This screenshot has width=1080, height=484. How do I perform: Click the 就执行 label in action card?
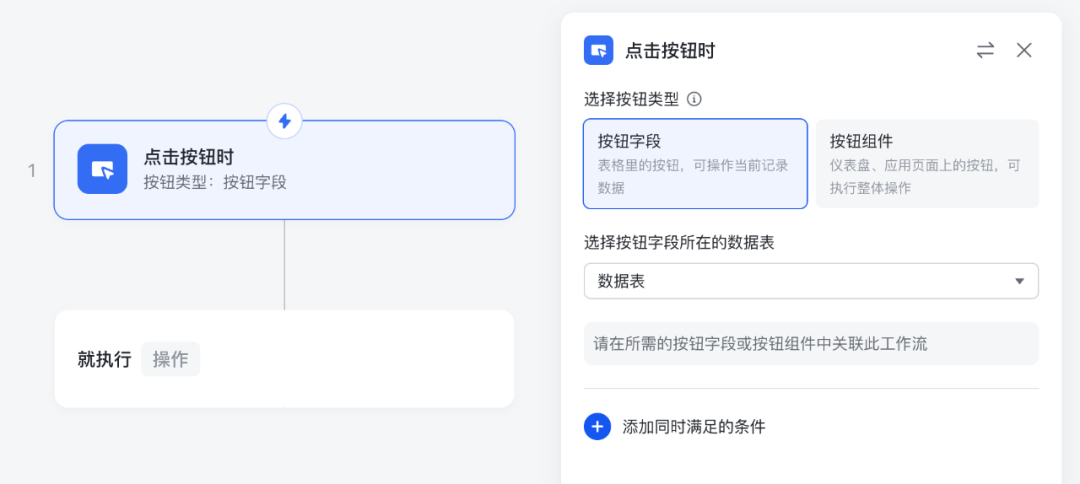pos(104,359)
